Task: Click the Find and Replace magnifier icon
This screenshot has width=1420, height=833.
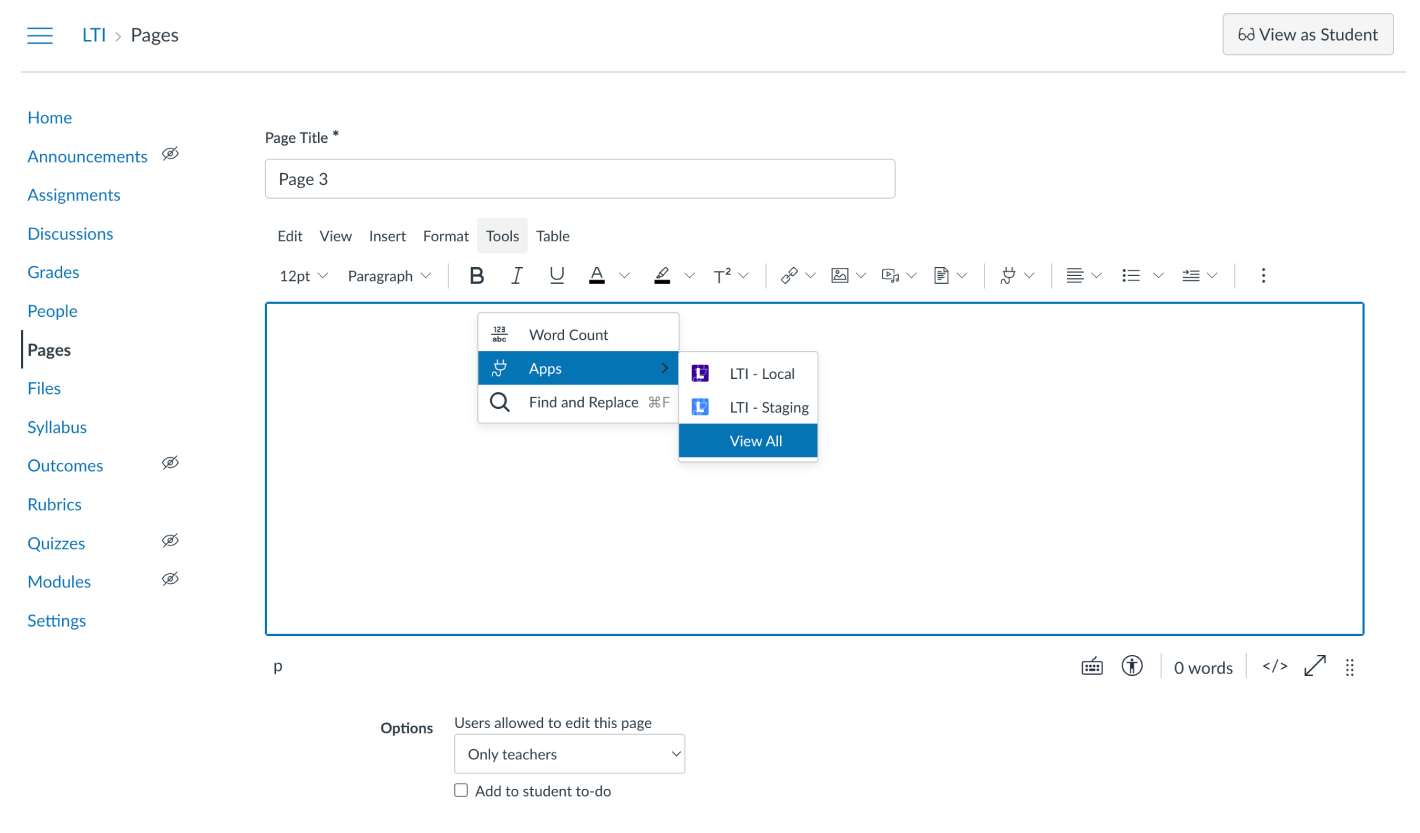Action: tap(500, 402)
